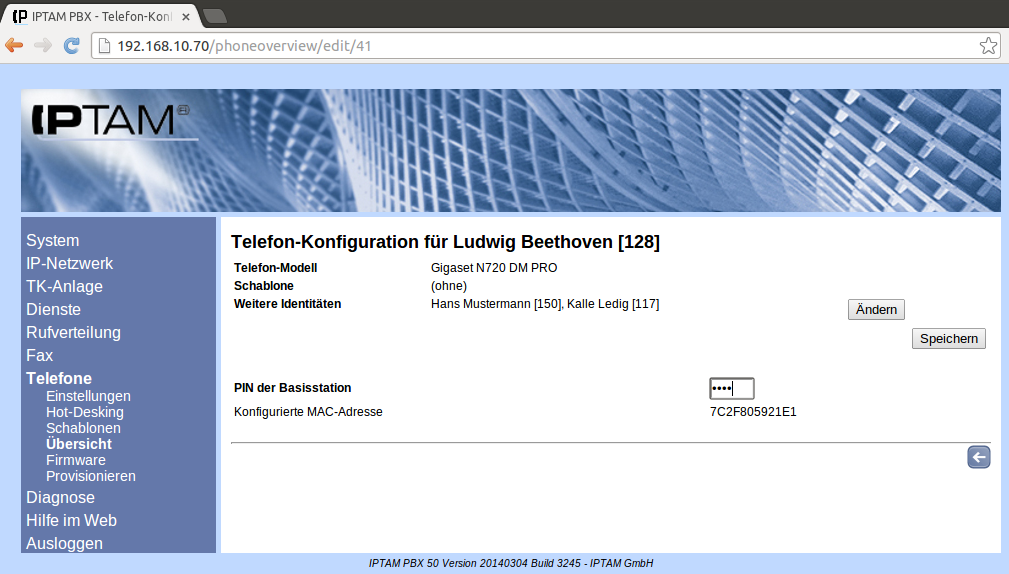Focus the PIN der Basisstation field

pyautogui.click(x=731, y=388)
